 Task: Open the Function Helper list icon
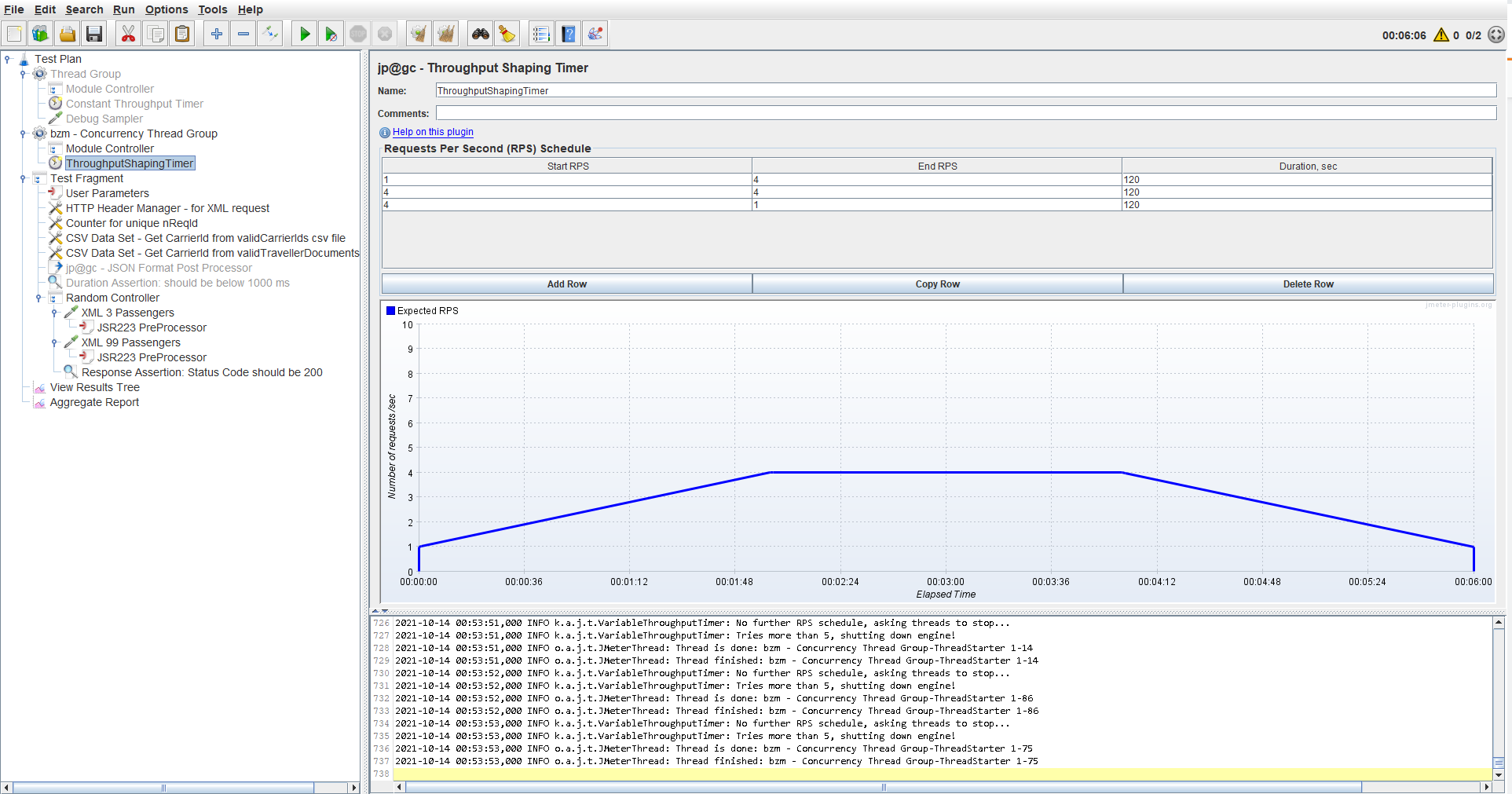coord(541,34)
